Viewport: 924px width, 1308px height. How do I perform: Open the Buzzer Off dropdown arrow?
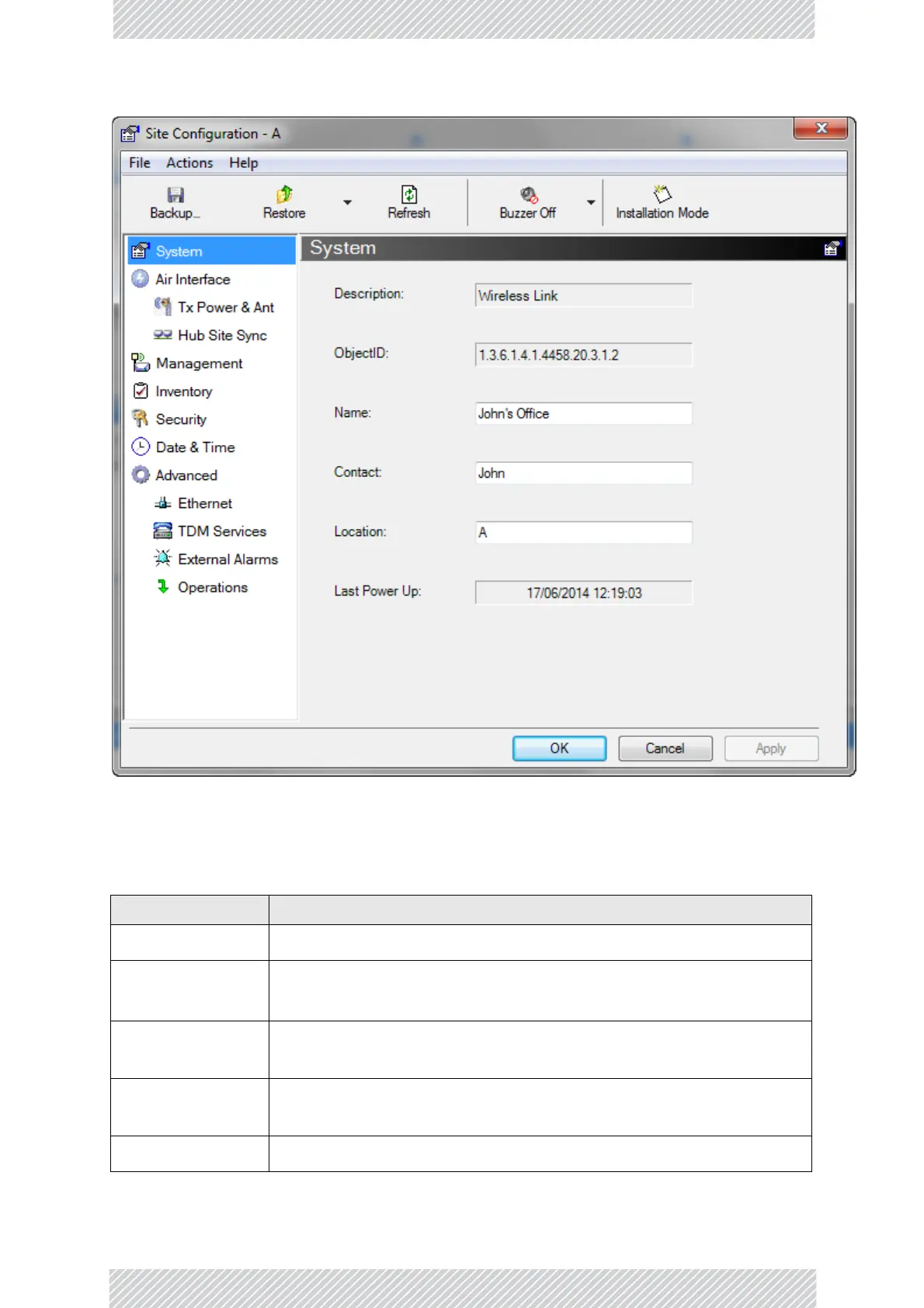[x=591, y=202]
